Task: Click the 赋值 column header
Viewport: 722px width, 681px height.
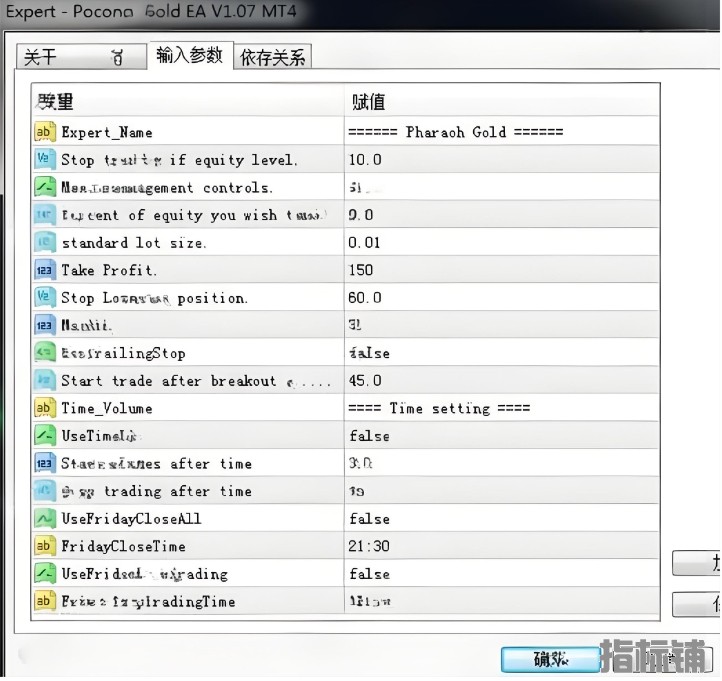Action: [x=368, y=101]
